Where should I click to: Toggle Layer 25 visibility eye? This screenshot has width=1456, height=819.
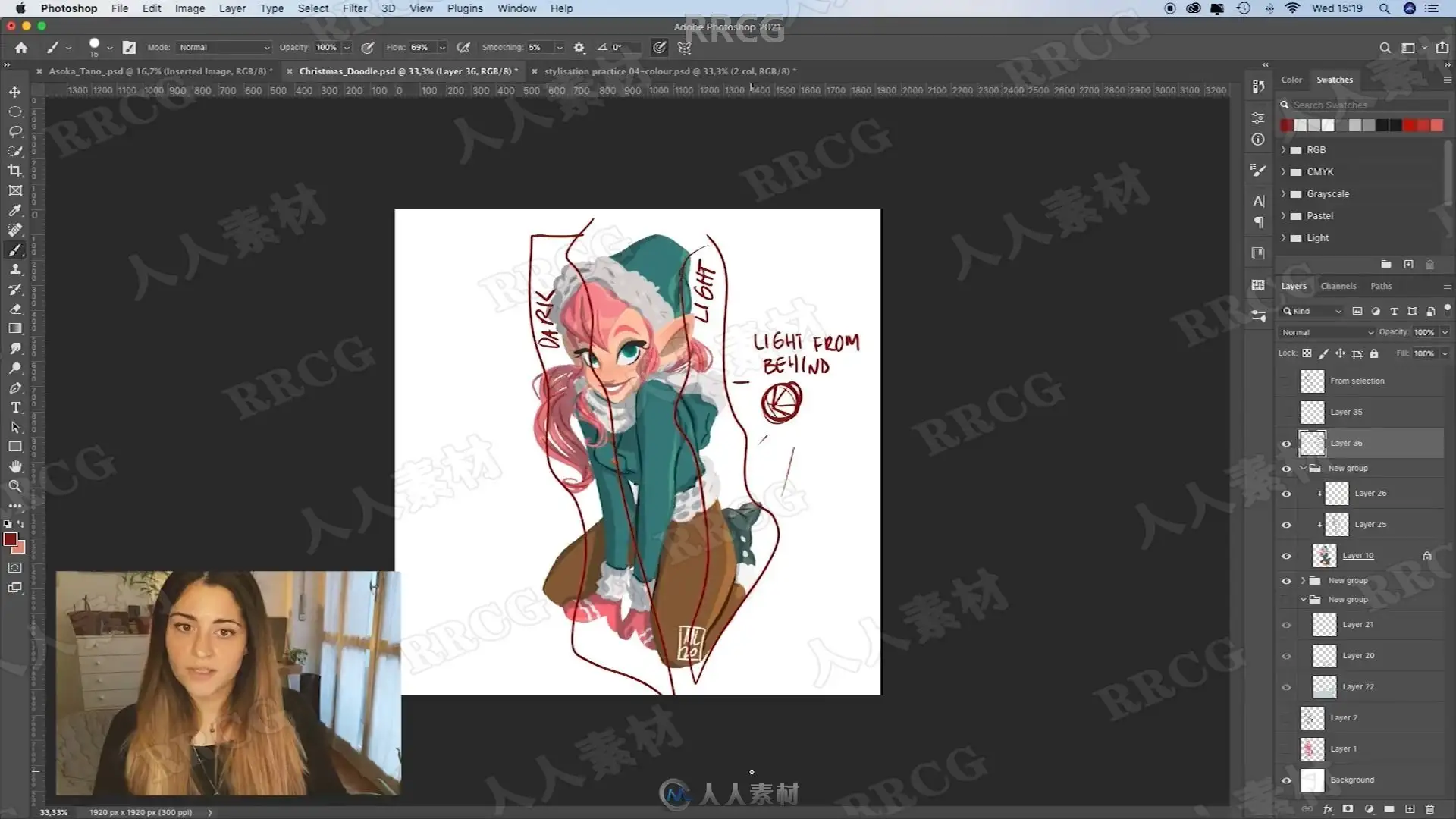pyautogui.click(x=1286, y=525)
